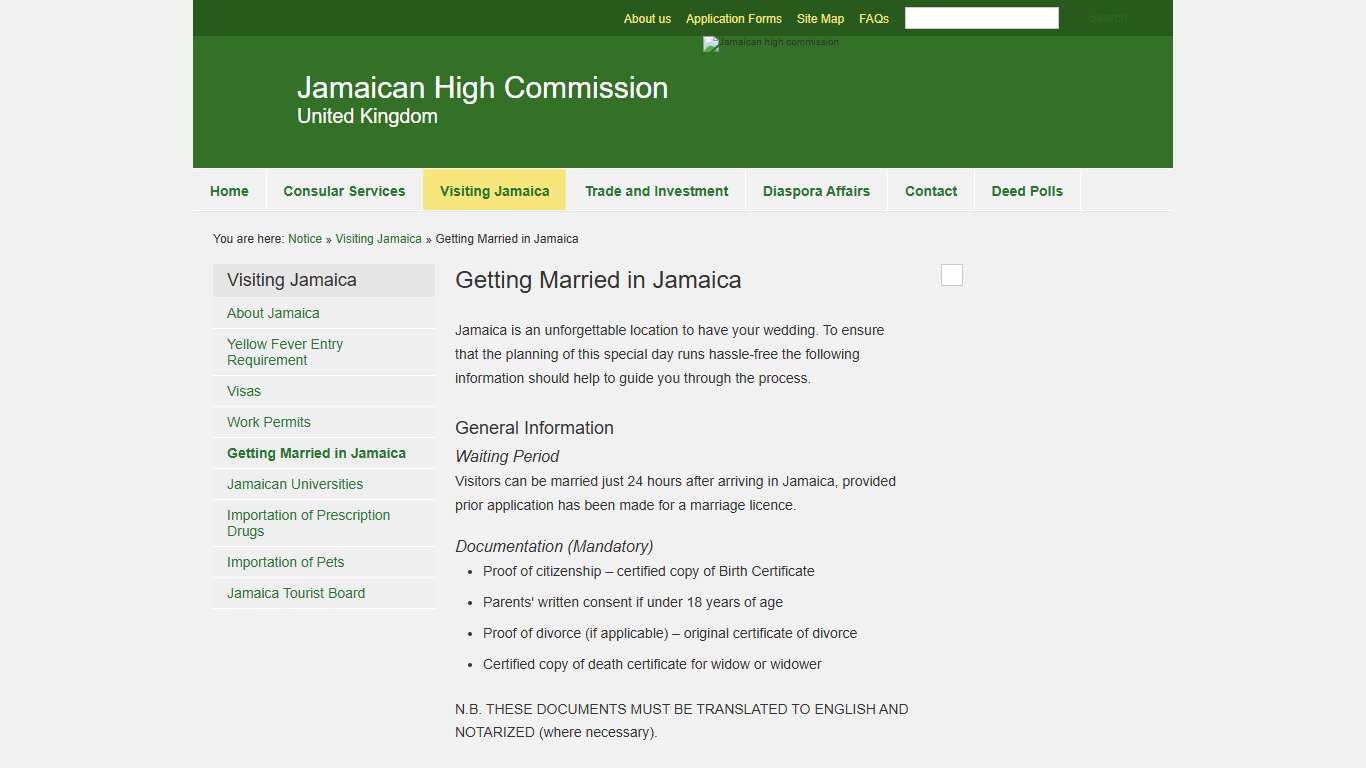
Task: Open About us in the top bar
Action: pos(647,18)
